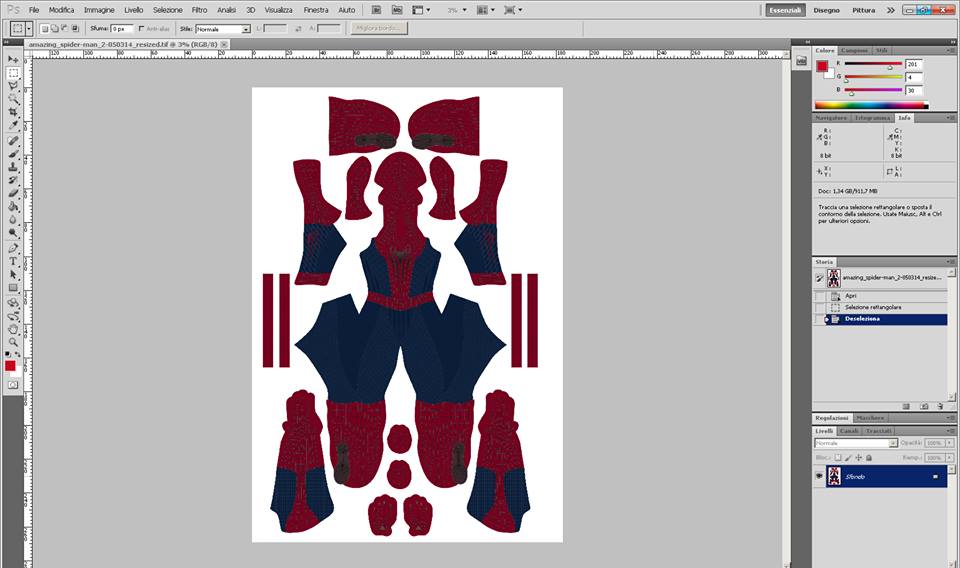Toggle lock all

coord(868,457)
